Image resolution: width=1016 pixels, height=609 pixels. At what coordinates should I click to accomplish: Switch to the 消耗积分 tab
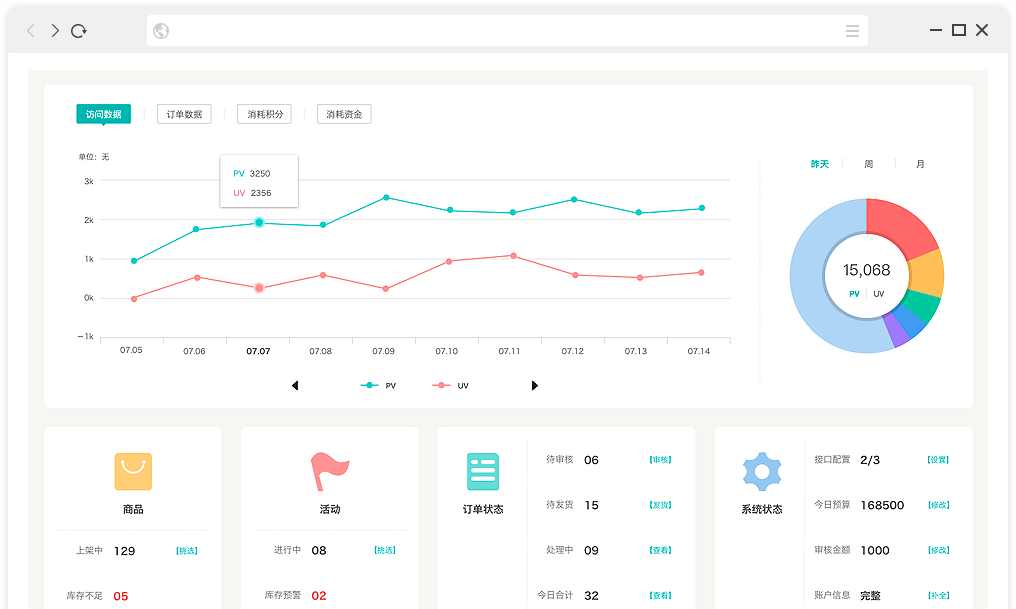264,114
